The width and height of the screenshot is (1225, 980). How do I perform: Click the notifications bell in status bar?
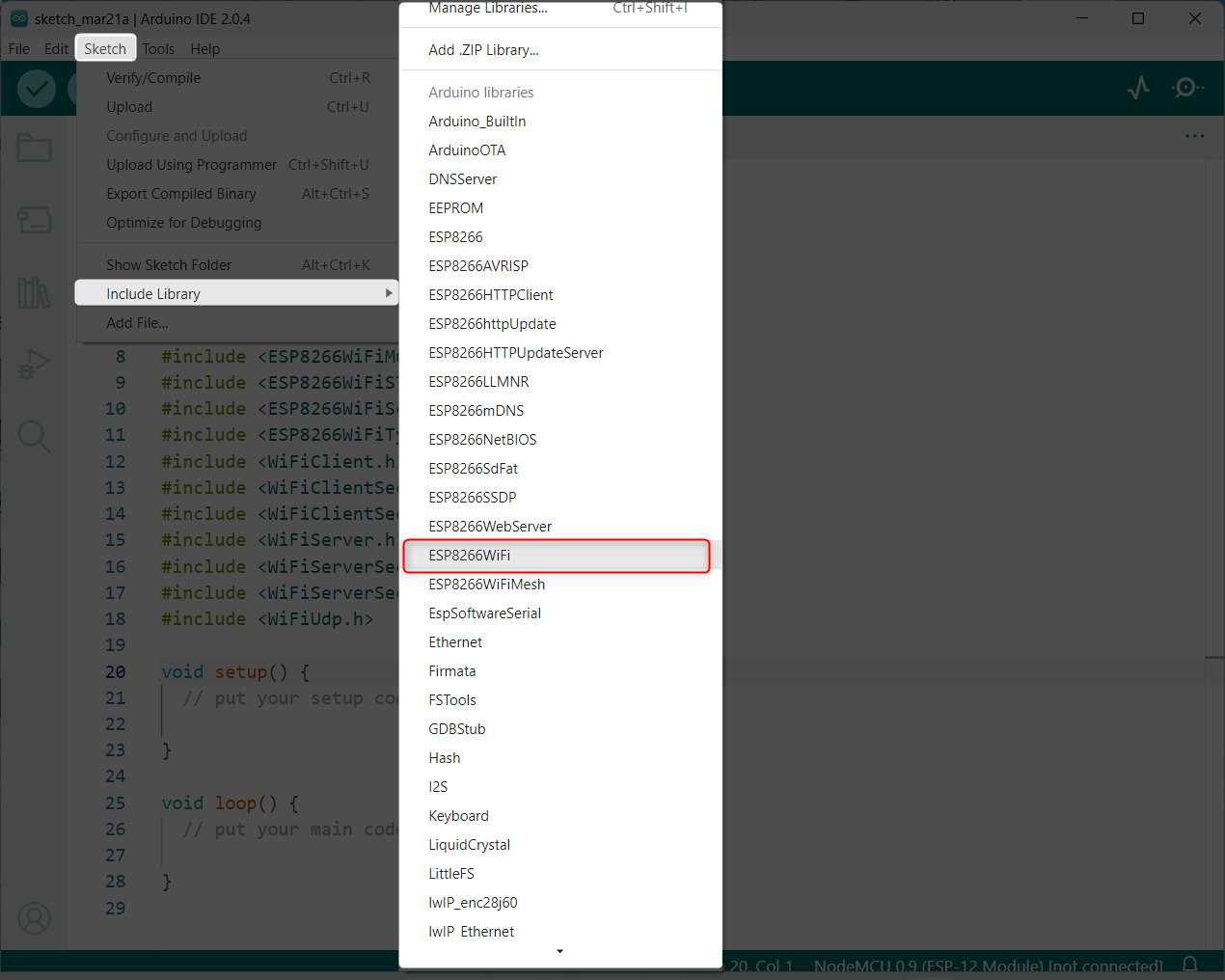pyautogui.click(x=1190, y=965)
